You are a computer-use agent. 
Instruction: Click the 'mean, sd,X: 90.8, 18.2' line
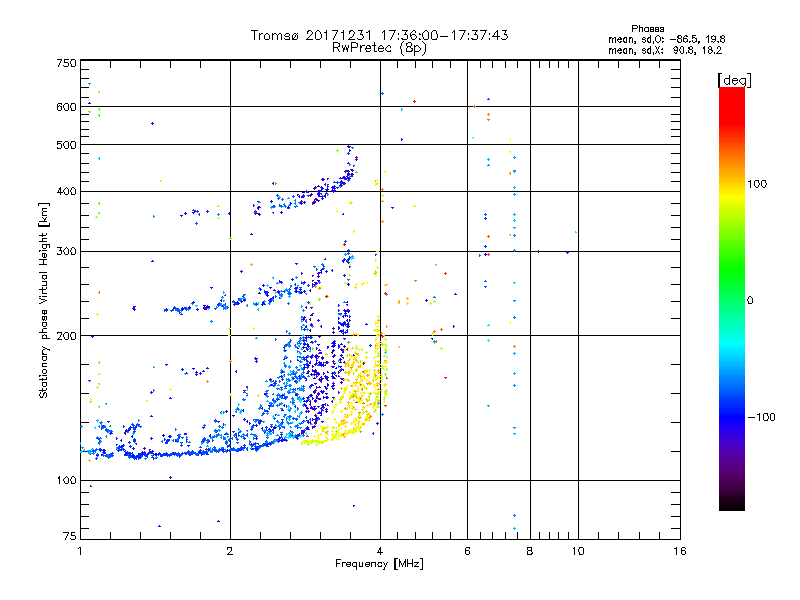(665, 50)
